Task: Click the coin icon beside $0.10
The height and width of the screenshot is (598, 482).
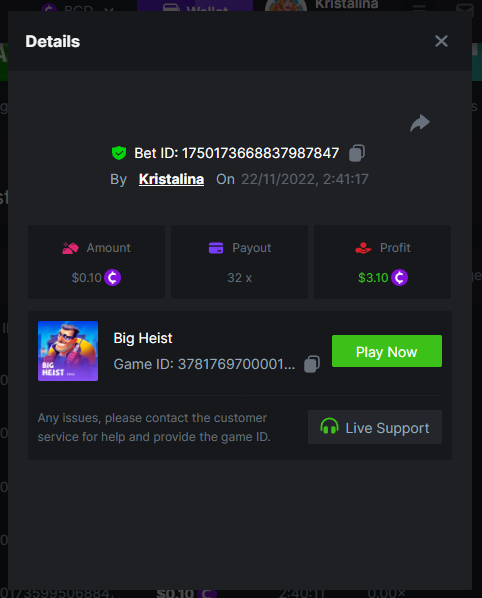Action: coord(112,278)
